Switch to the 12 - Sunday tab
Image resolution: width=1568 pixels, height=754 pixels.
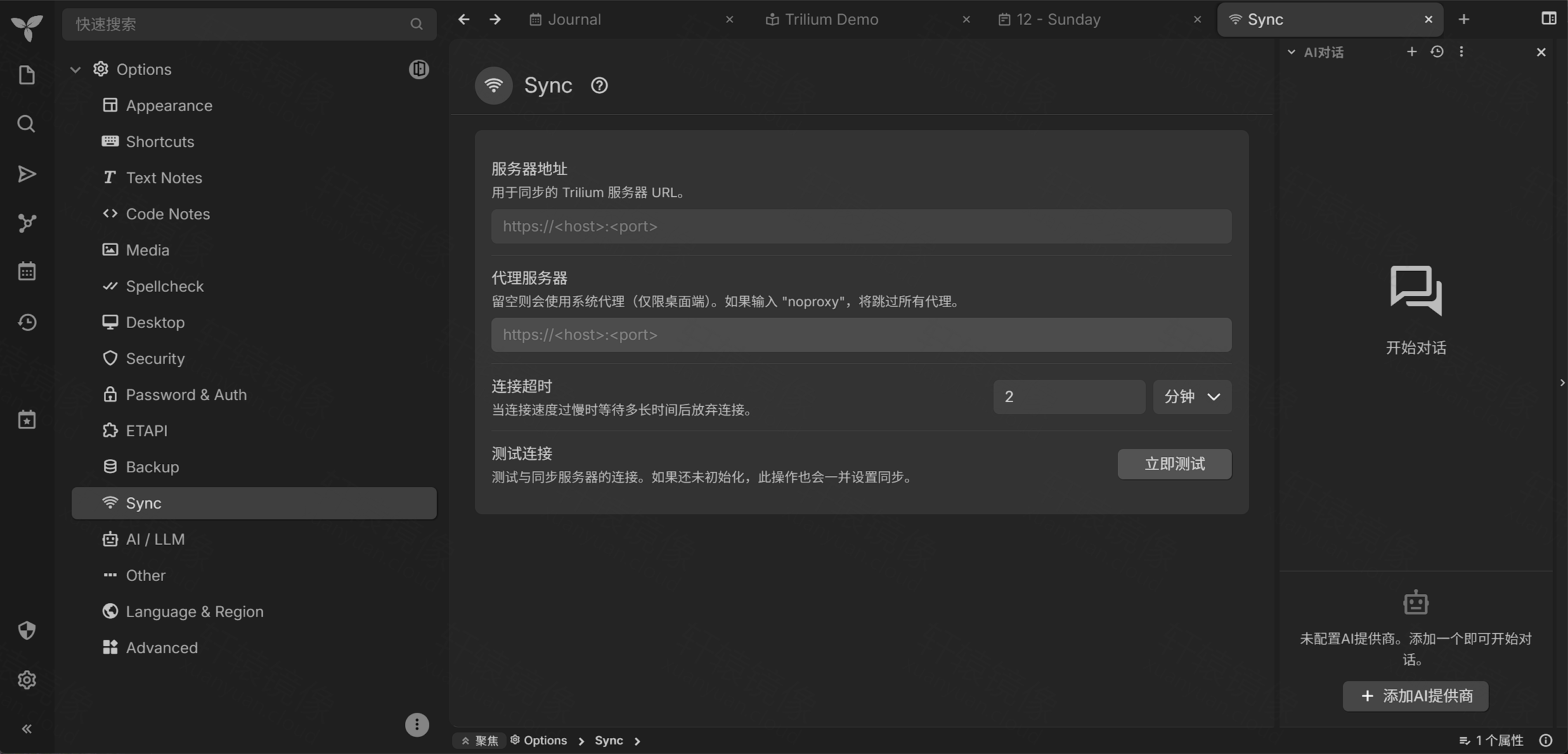pyautogui.click(x=1099, y=19)
